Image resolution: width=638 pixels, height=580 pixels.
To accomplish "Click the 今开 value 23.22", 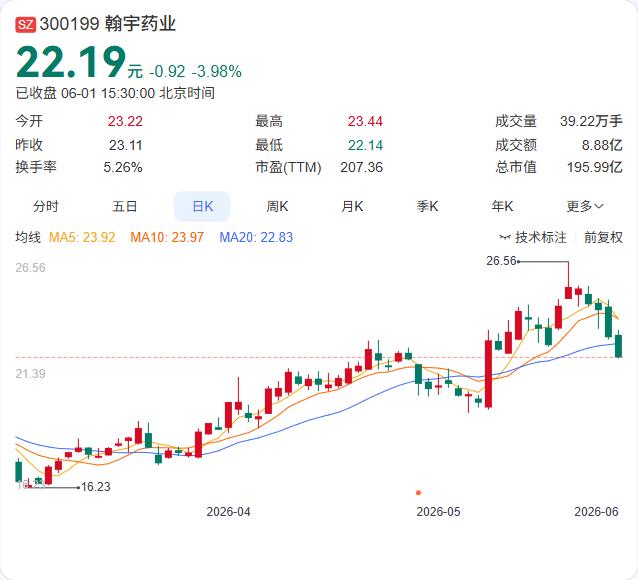I will [x=125, y=121].
